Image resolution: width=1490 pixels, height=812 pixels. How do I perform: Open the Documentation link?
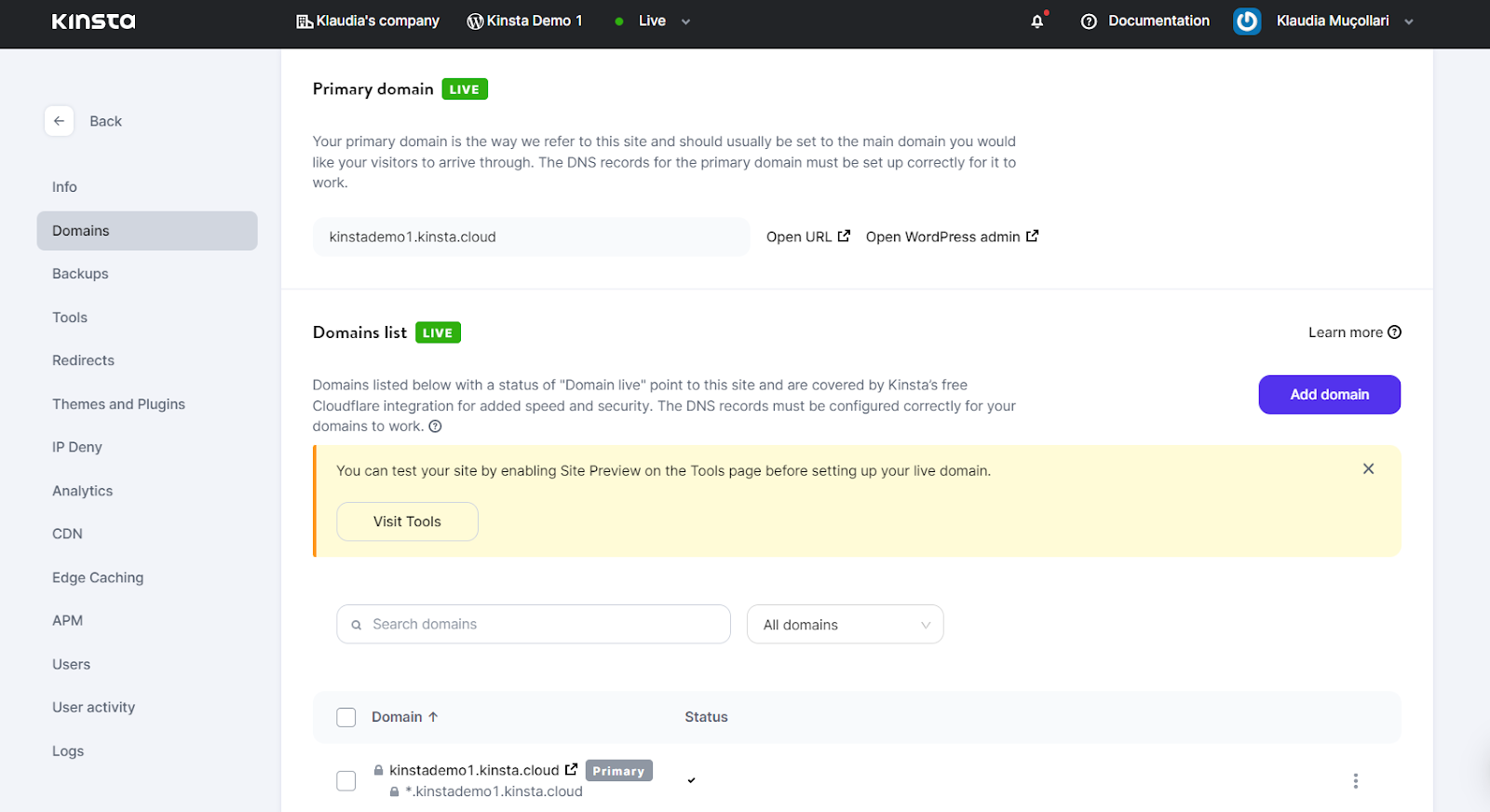click(1158, 20)
